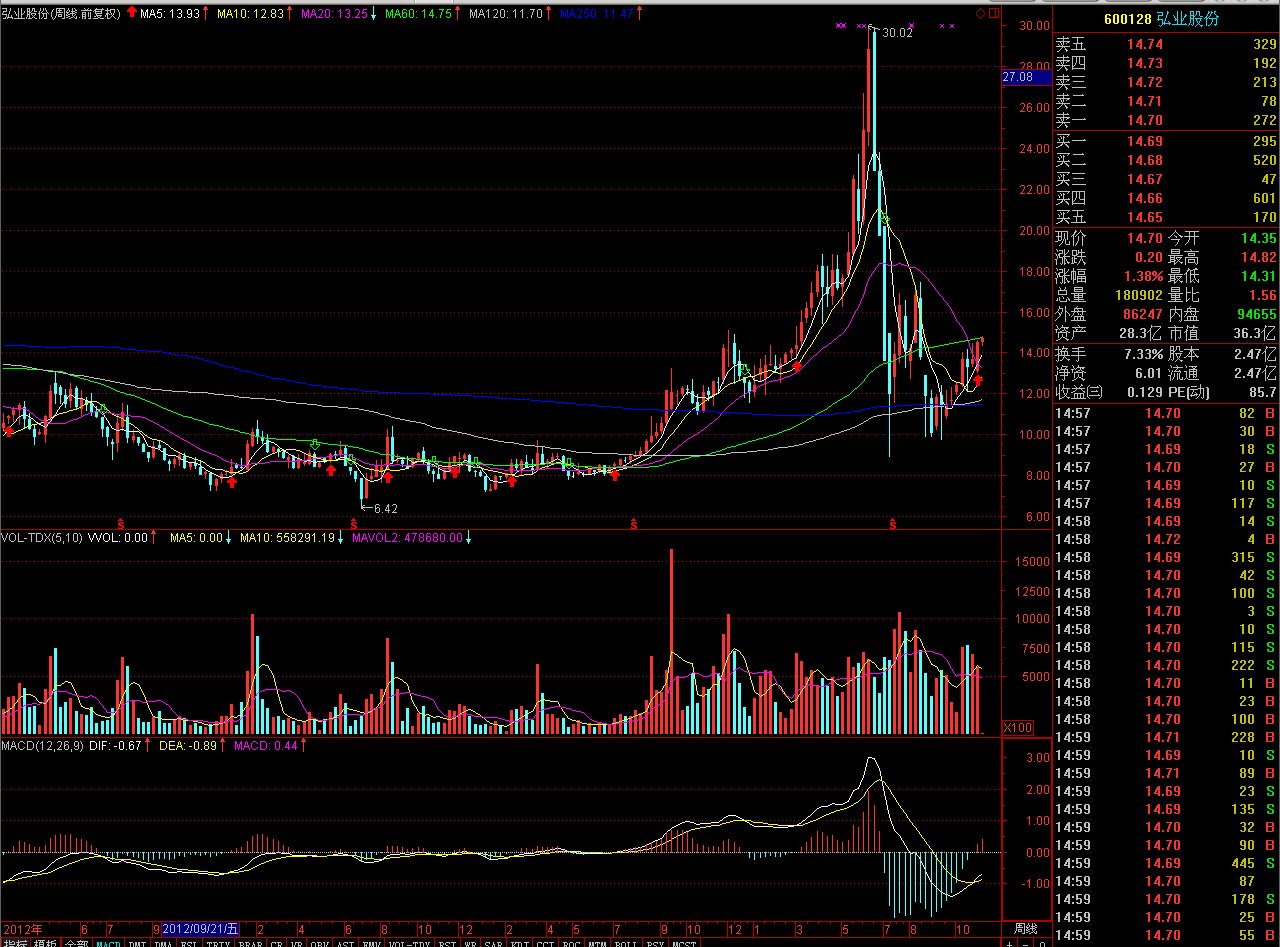1280x947 pixels.
Task: Click the 现价 14.70 current price field
Action: (1109, 238)
